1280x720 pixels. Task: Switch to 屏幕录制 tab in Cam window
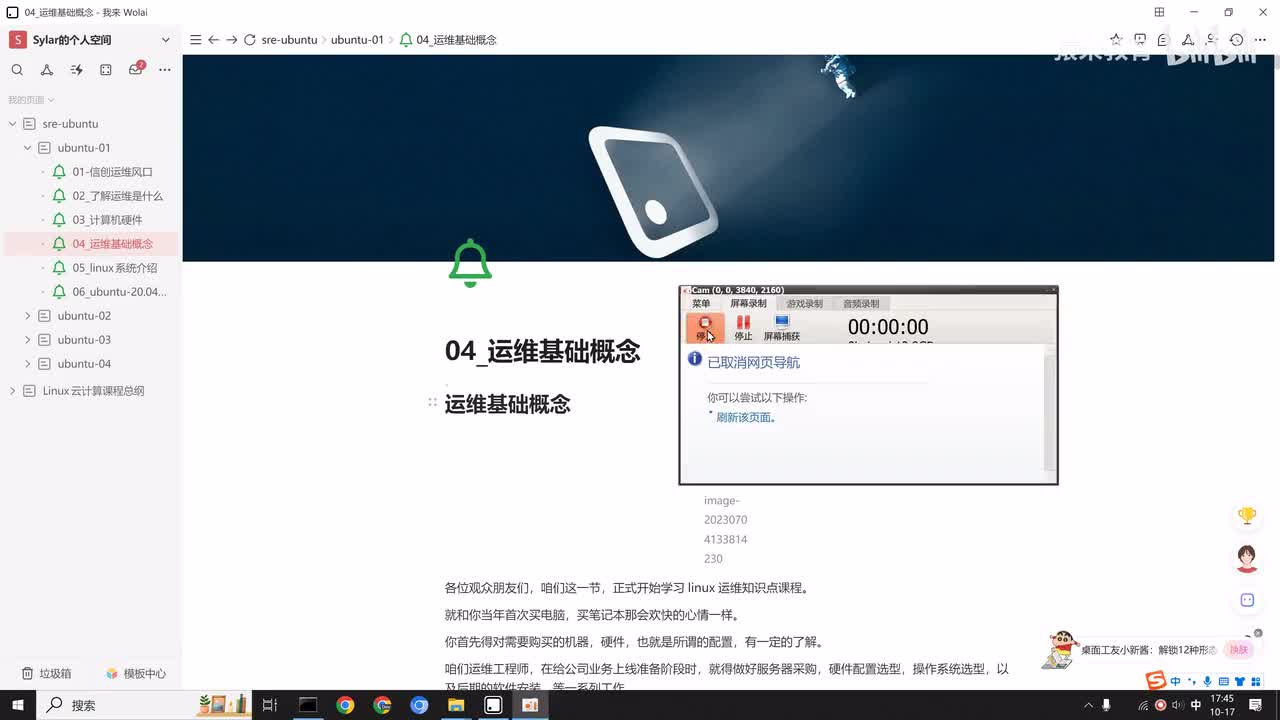pyautogui.click(x=748, y=304)
